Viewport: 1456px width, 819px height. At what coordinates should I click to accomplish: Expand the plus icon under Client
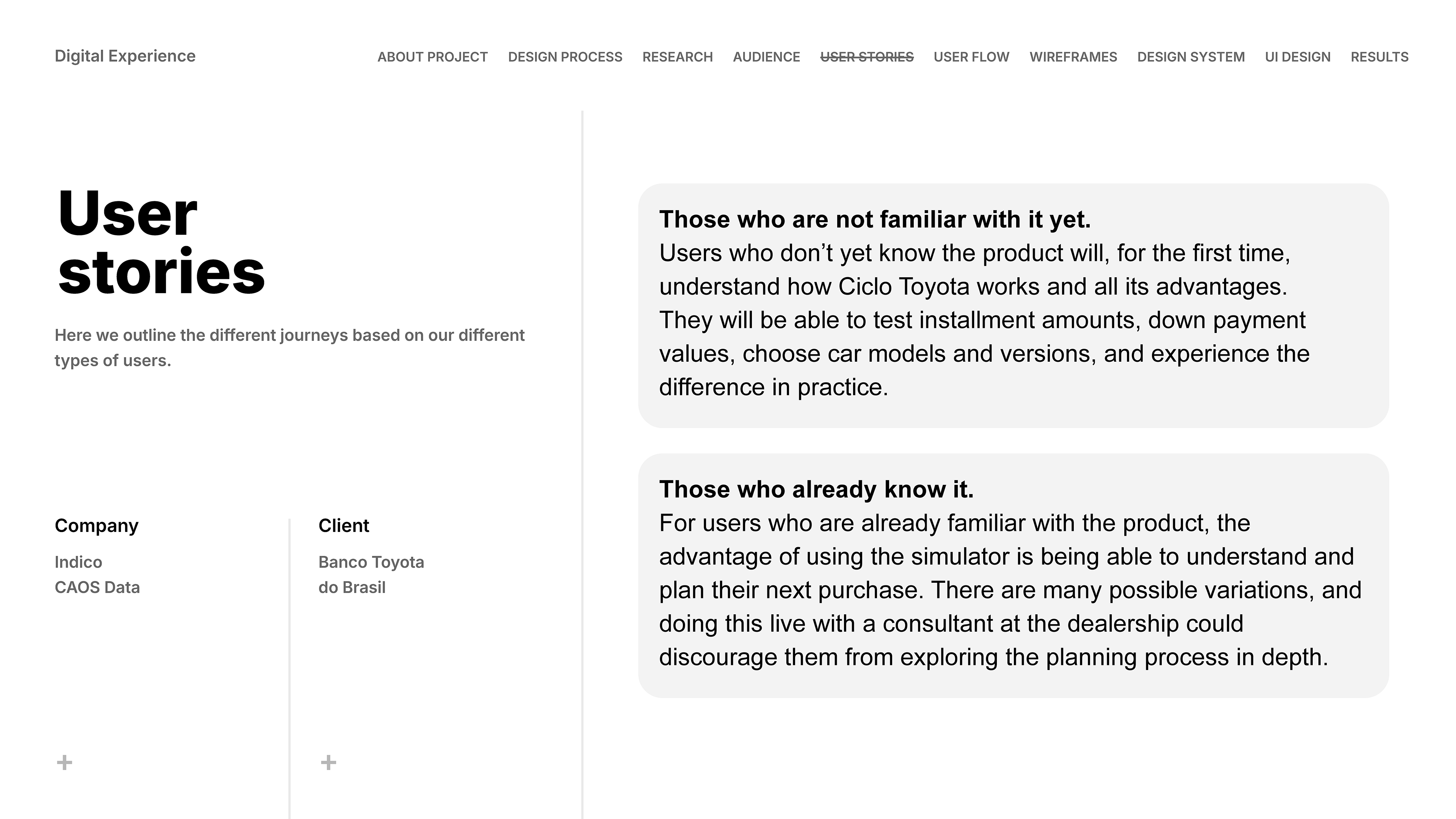328,763
